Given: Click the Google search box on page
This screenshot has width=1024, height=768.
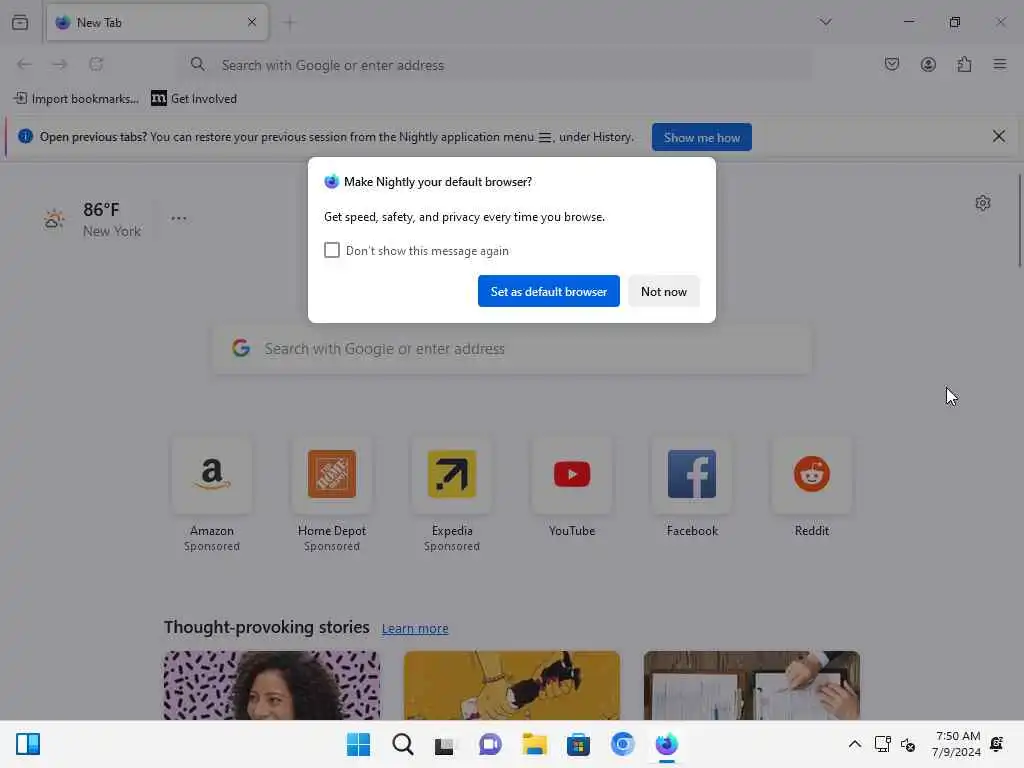Looking at the screenshot, I should (512, 349).
